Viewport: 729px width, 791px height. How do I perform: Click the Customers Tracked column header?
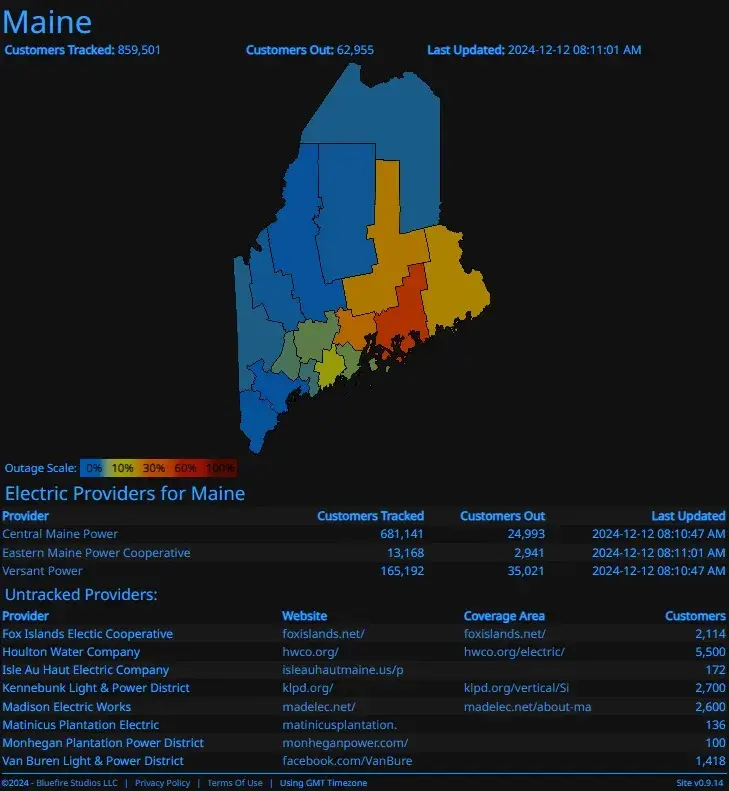370,516
